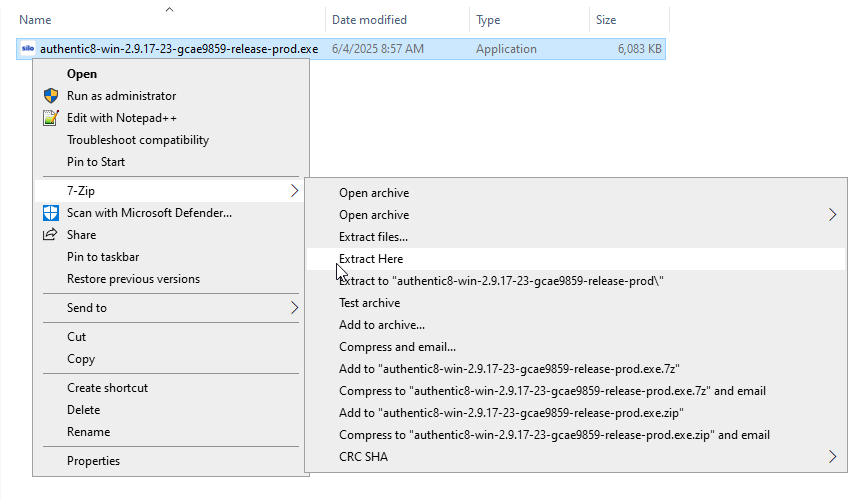Click the Notepad++ icon in context menu
This screenshot has height=500, width=867.
(51, 118)
